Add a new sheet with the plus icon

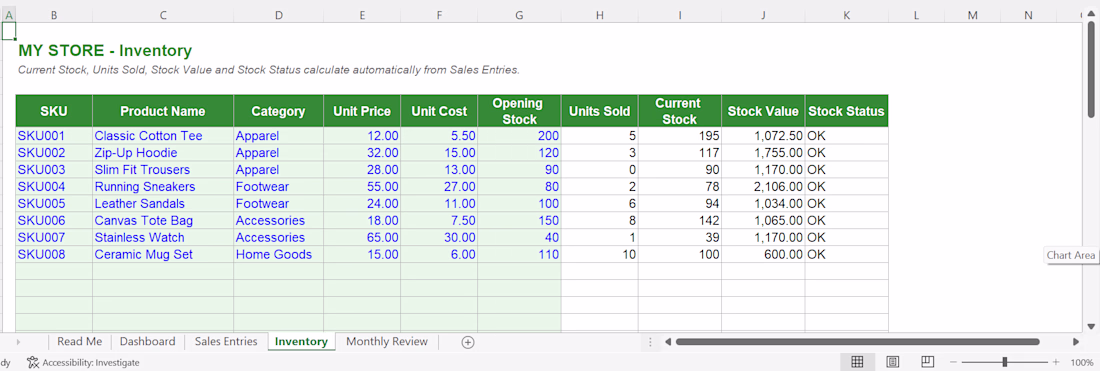(468, 342)
